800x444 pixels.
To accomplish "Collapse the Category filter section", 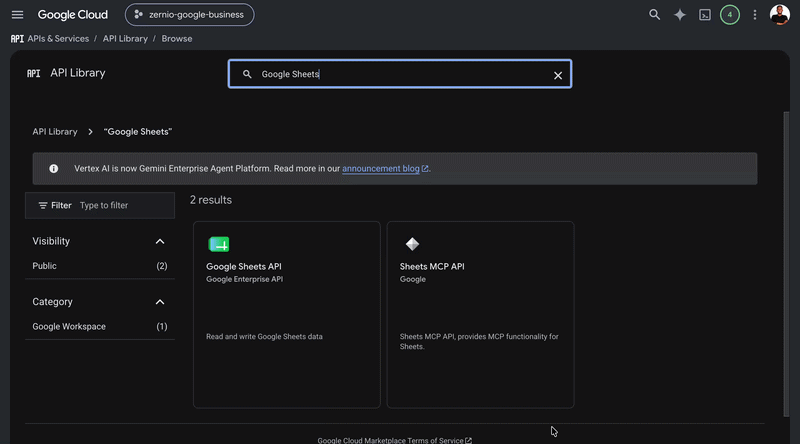I will (160, 302).
